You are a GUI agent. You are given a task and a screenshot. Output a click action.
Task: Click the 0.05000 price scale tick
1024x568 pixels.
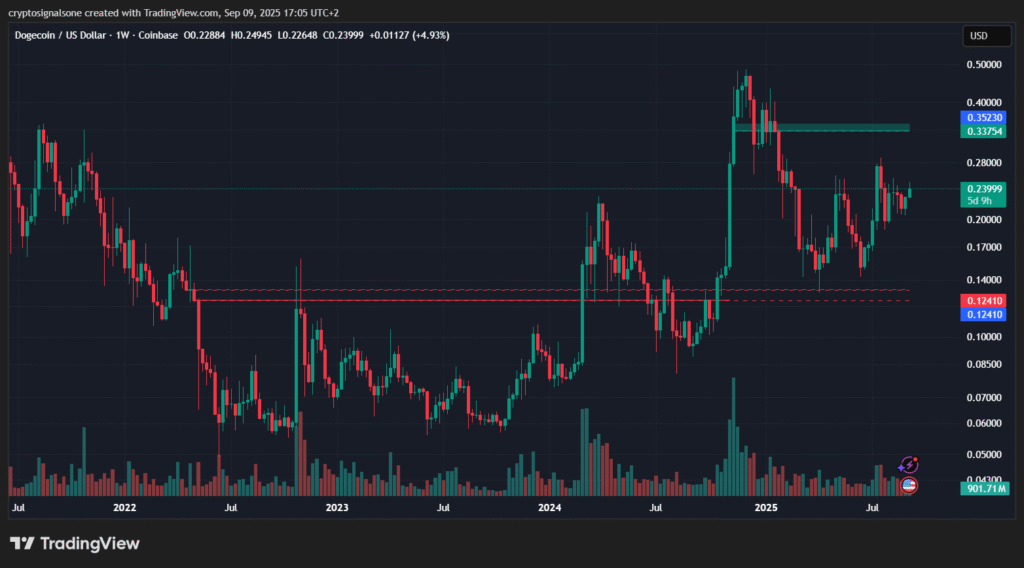(x=984, y=454)
